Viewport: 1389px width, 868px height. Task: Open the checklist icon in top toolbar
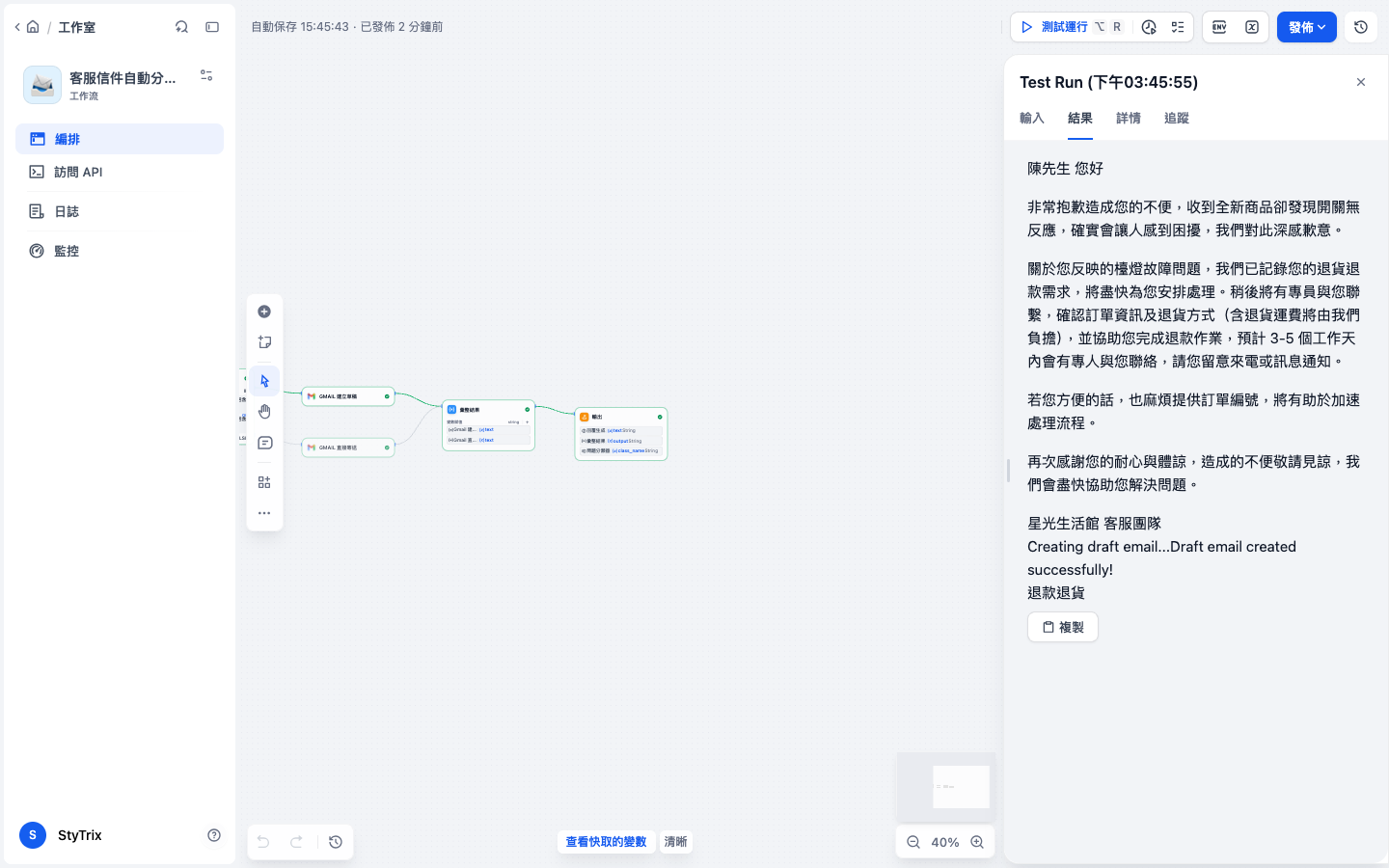pos(1178,27)
